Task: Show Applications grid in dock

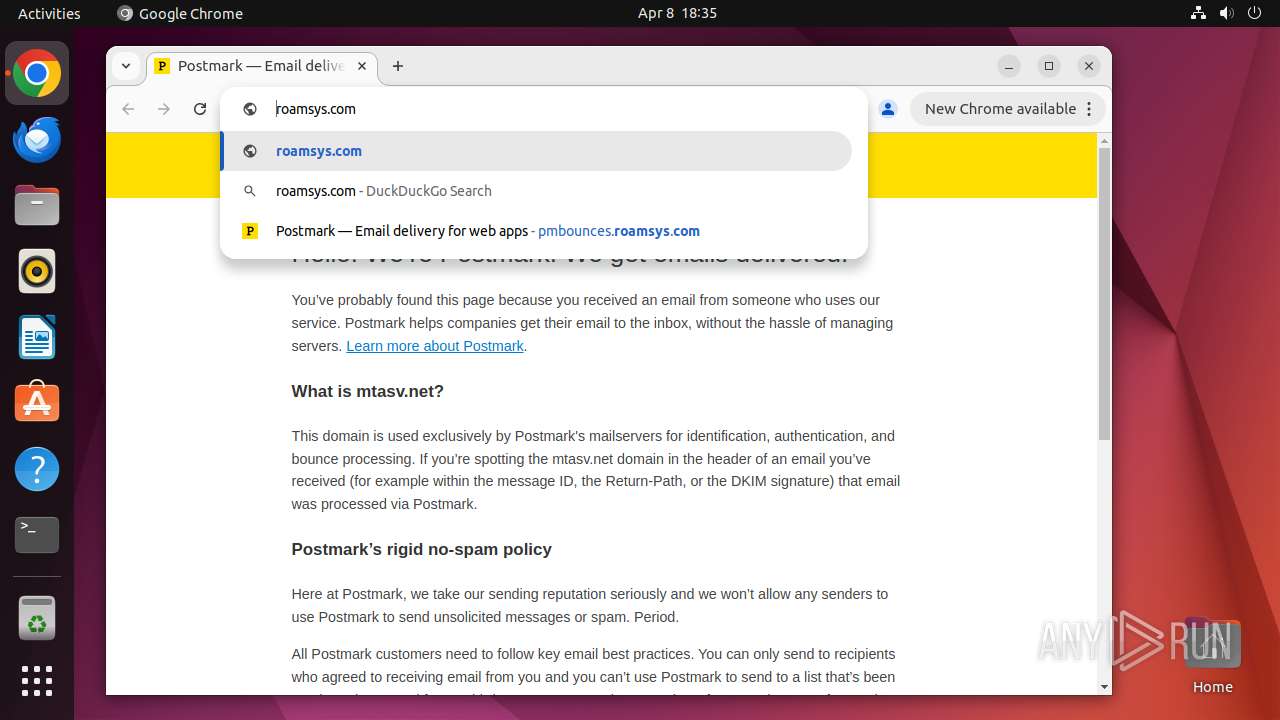Action: click(x=37, y=681)
